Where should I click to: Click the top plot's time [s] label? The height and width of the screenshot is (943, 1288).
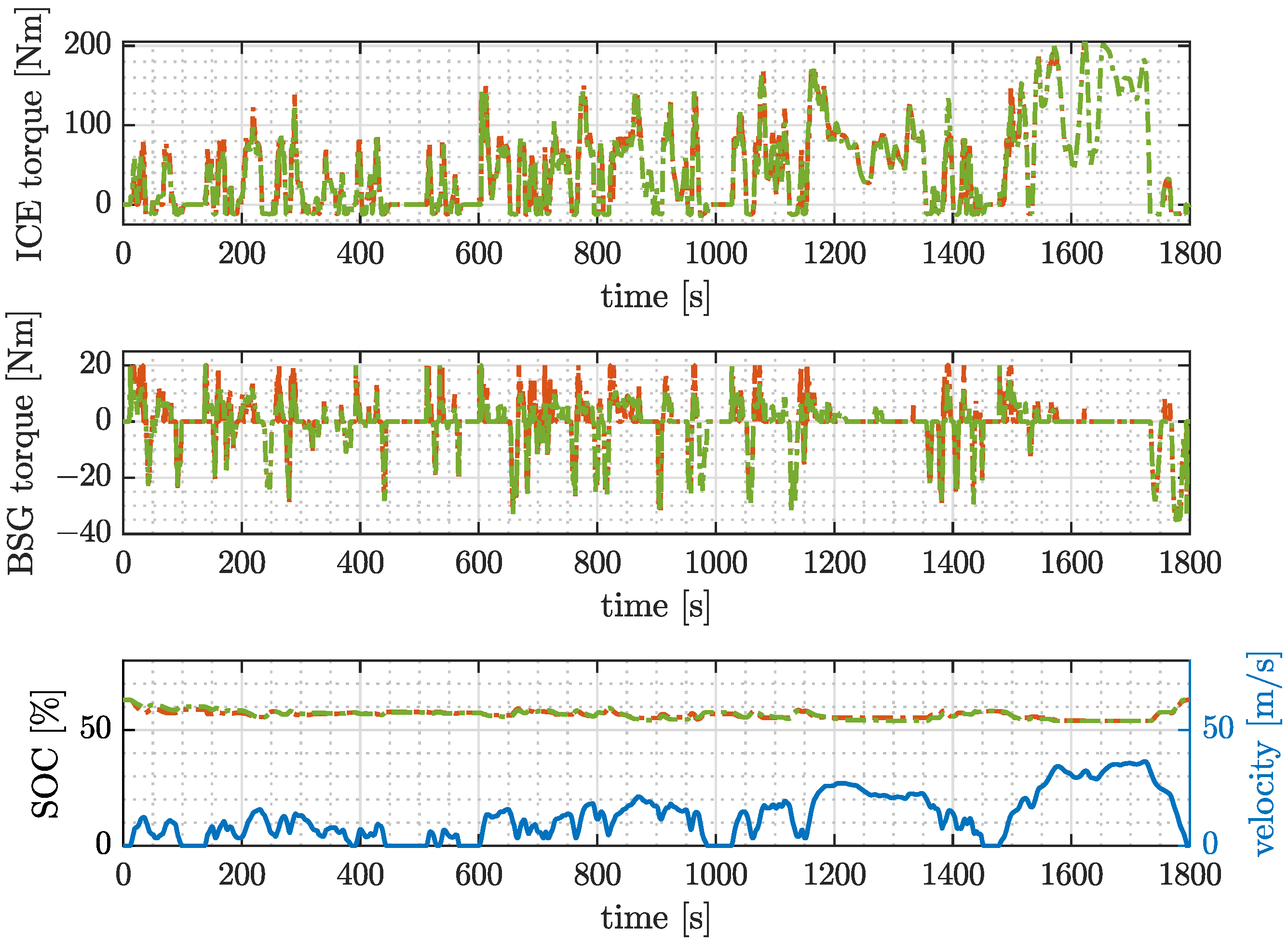pos(655,297)
